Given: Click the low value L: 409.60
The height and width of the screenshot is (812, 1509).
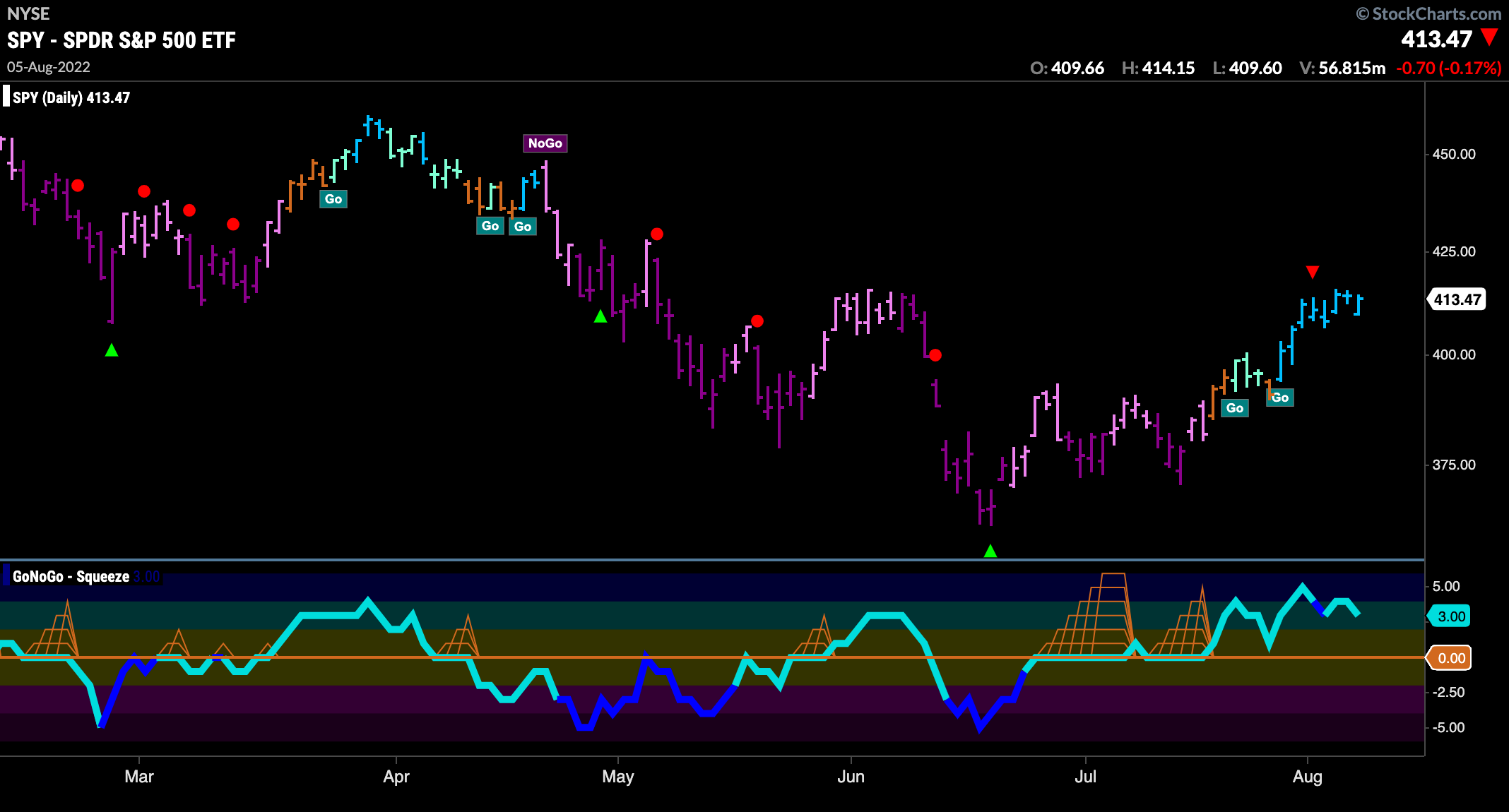Looking at the screenshot, I should [1247, 68].
